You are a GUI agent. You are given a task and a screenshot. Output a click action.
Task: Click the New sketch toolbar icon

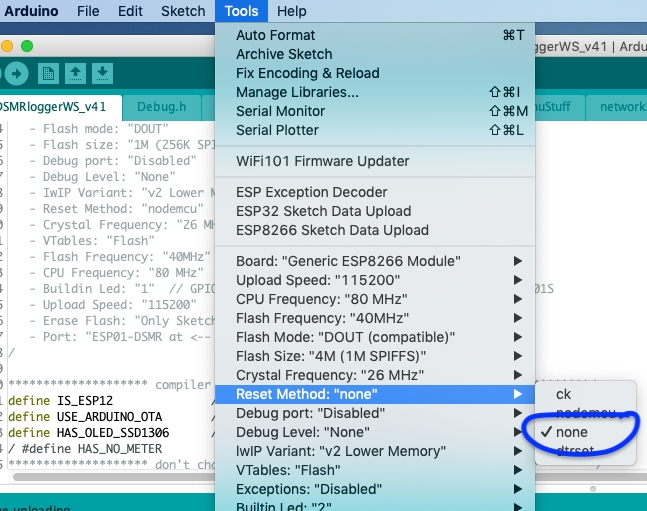(48, 73)
